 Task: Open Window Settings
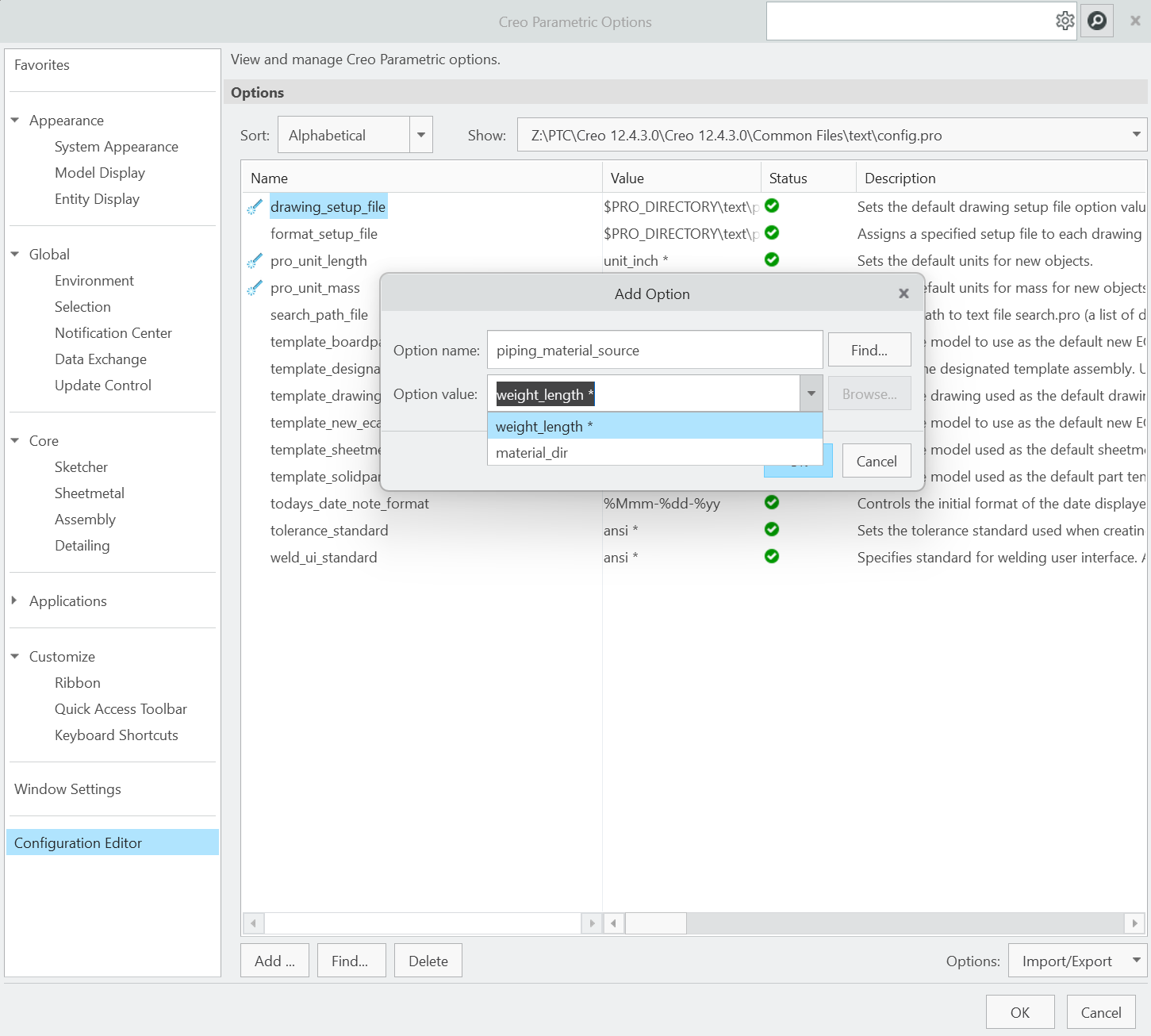coord(67,789)
